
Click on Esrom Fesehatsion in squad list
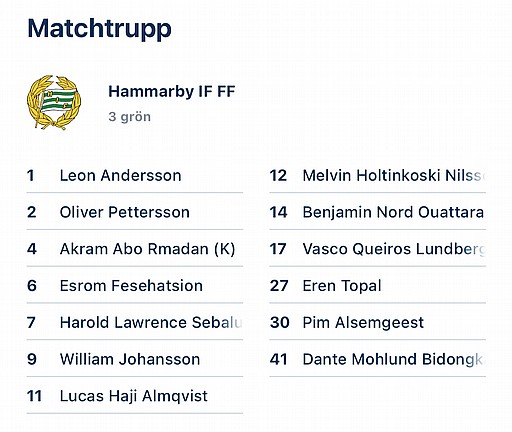(135, 286)
